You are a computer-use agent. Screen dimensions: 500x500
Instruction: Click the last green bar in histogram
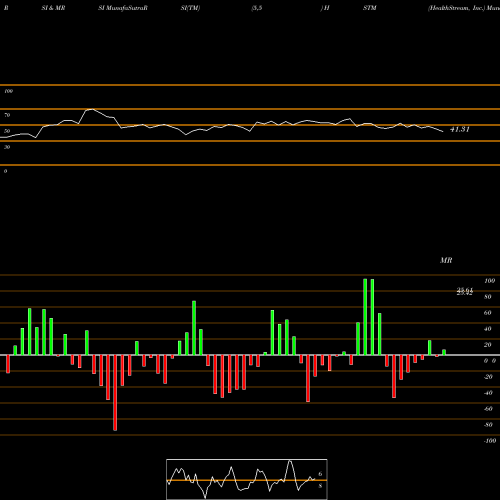click(444, 352)
